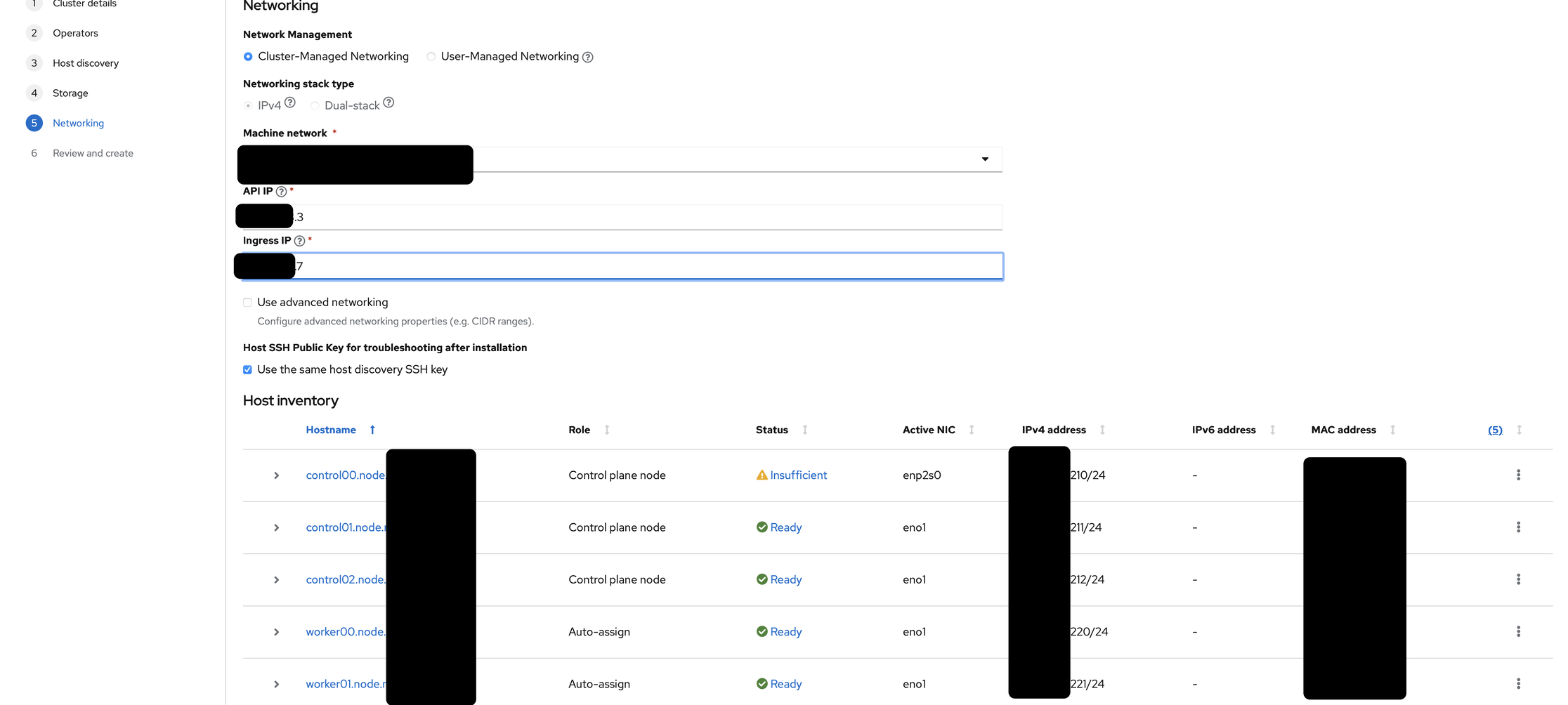1568x705 pixels.
Task: Enable Use advanced networking checkbox
Action: (x=247, y=303)
